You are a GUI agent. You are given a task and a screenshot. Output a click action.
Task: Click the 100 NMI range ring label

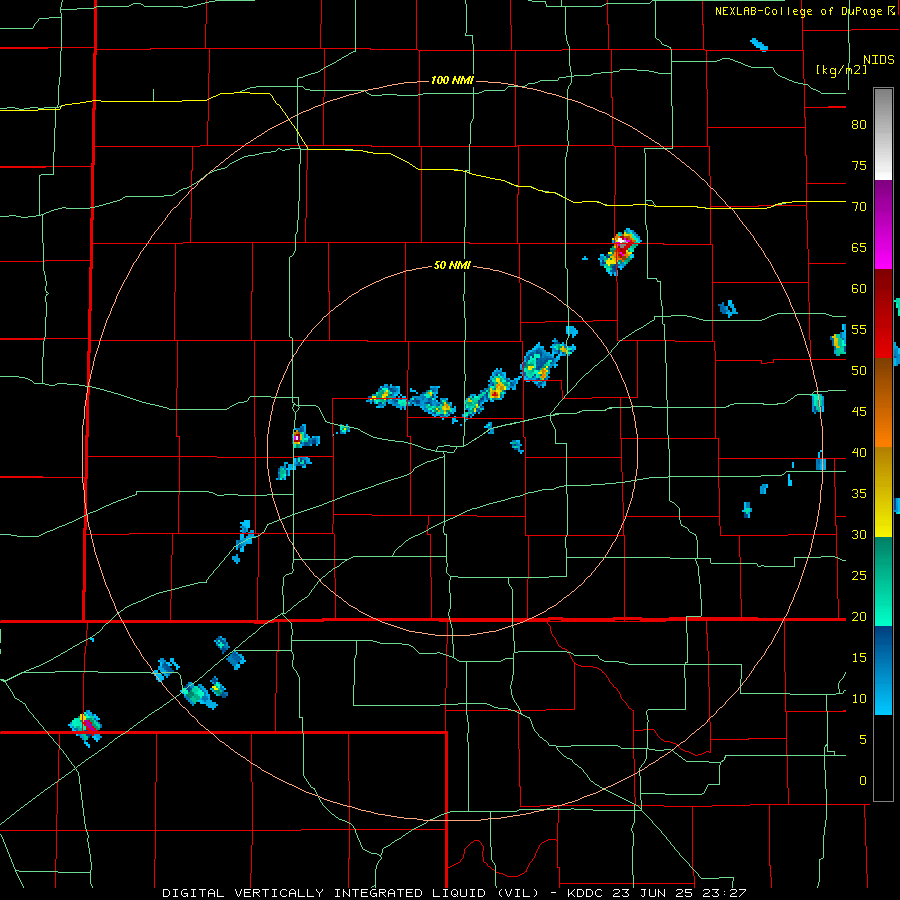click(x=452, y=80)
